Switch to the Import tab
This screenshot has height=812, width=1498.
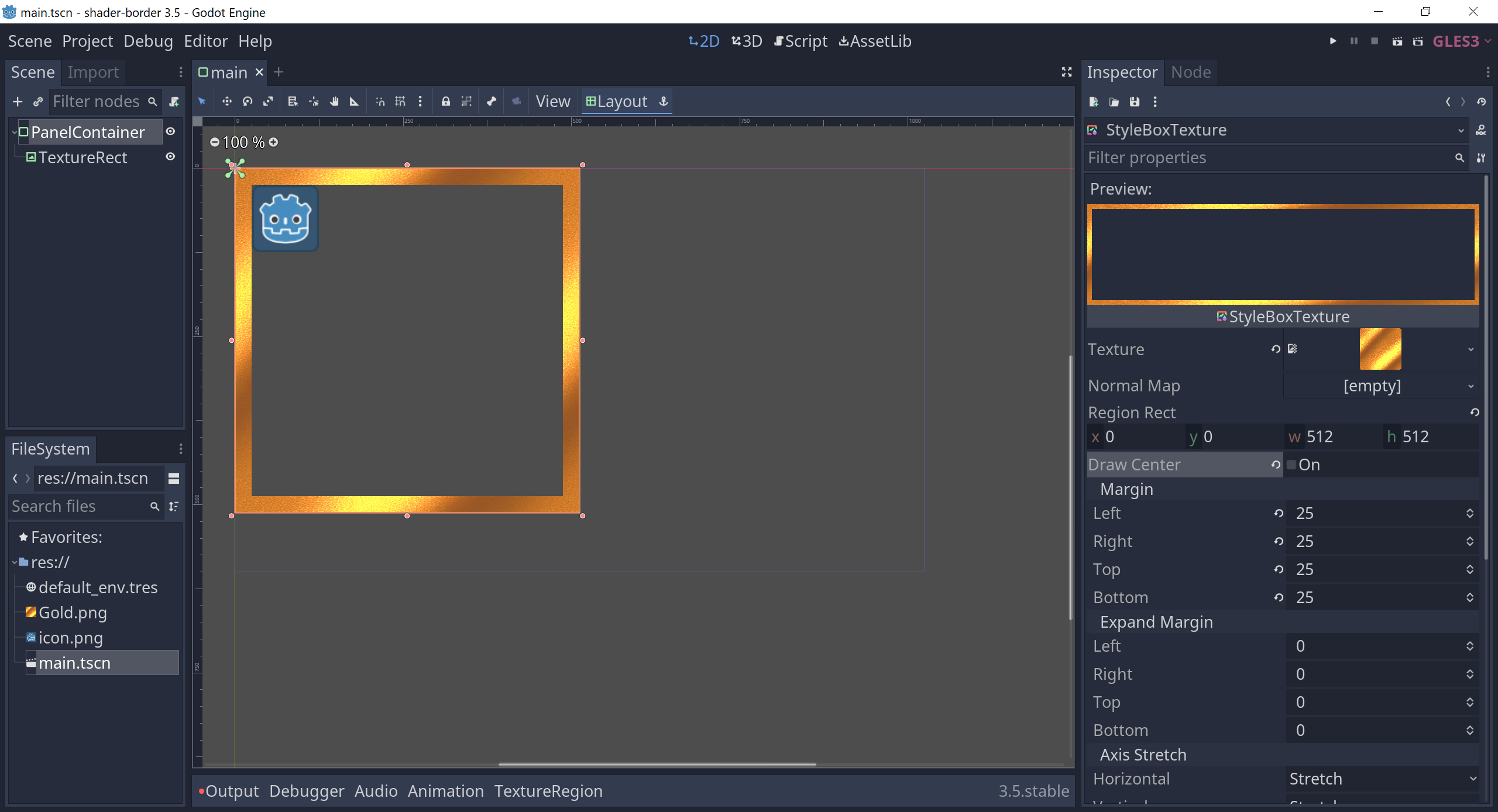(93, 72)
